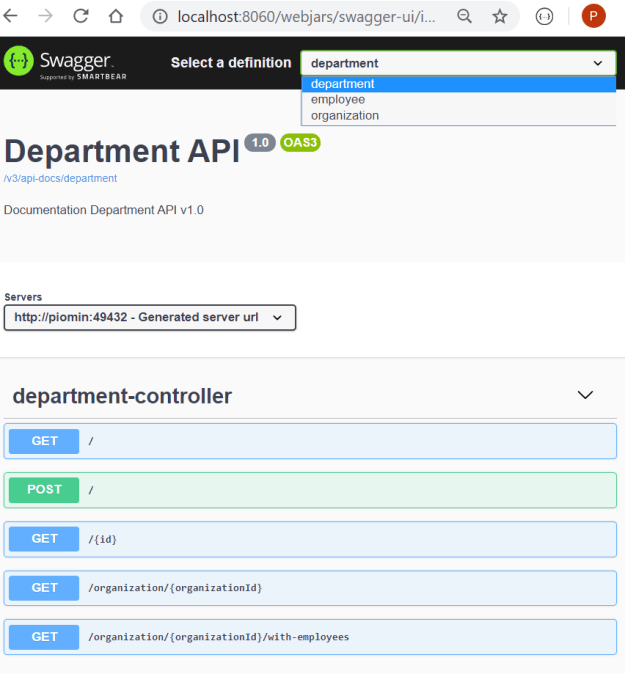625x674 pixels.
Task: Click the Swagger logo
Action: pyautogui.click(x=65, y=63)
